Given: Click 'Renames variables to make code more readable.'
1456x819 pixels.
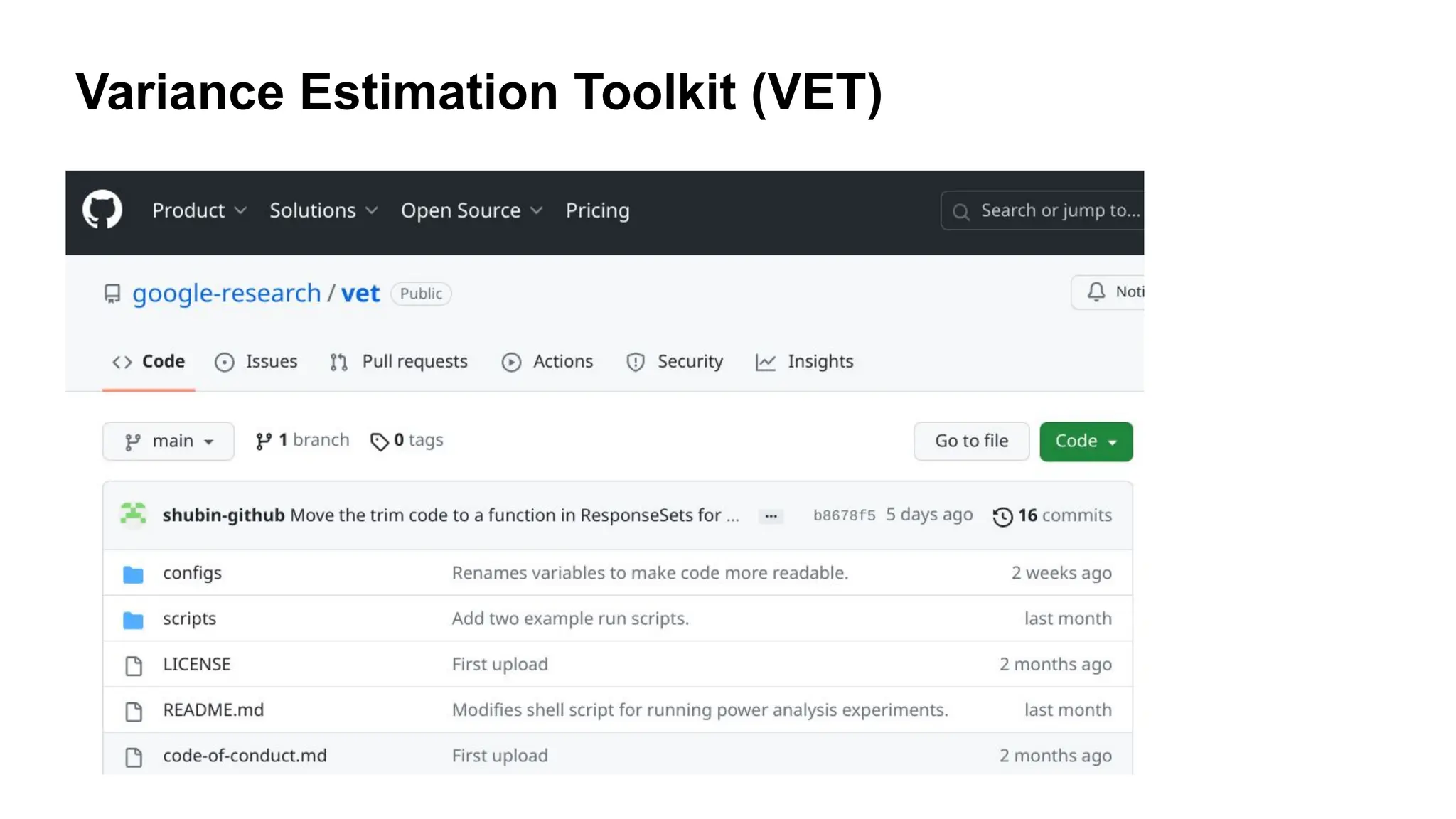Looking at the screenshot, I should click(651, 574).
